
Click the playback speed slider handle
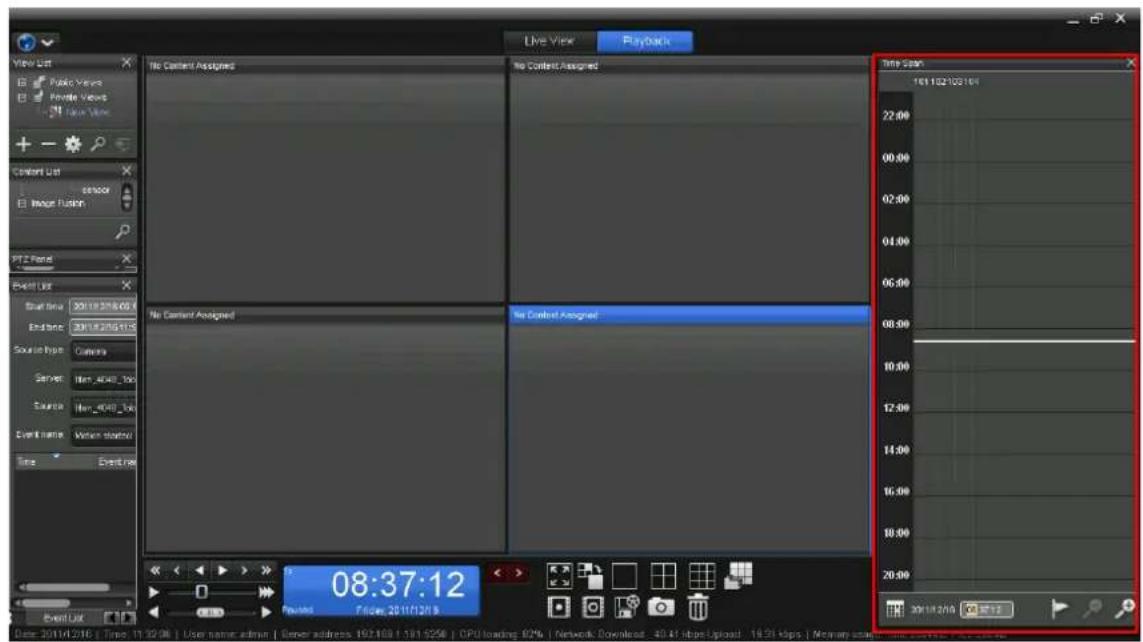tap(201, 592)
